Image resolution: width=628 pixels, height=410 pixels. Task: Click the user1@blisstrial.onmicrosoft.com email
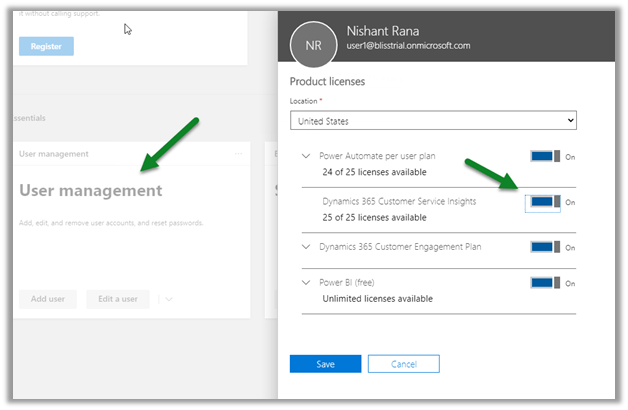tap(408, 46)
